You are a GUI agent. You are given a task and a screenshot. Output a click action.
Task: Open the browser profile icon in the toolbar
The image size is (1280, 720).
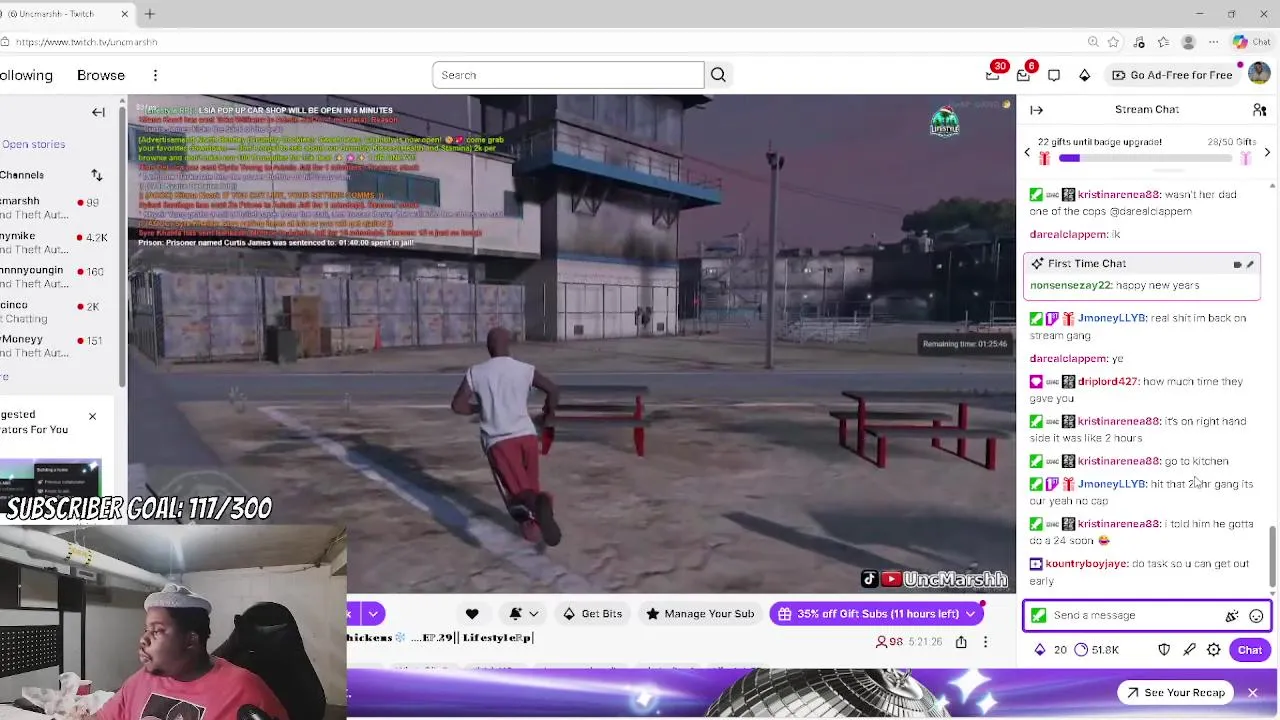pyautogui.click(x=1188, y=42)
